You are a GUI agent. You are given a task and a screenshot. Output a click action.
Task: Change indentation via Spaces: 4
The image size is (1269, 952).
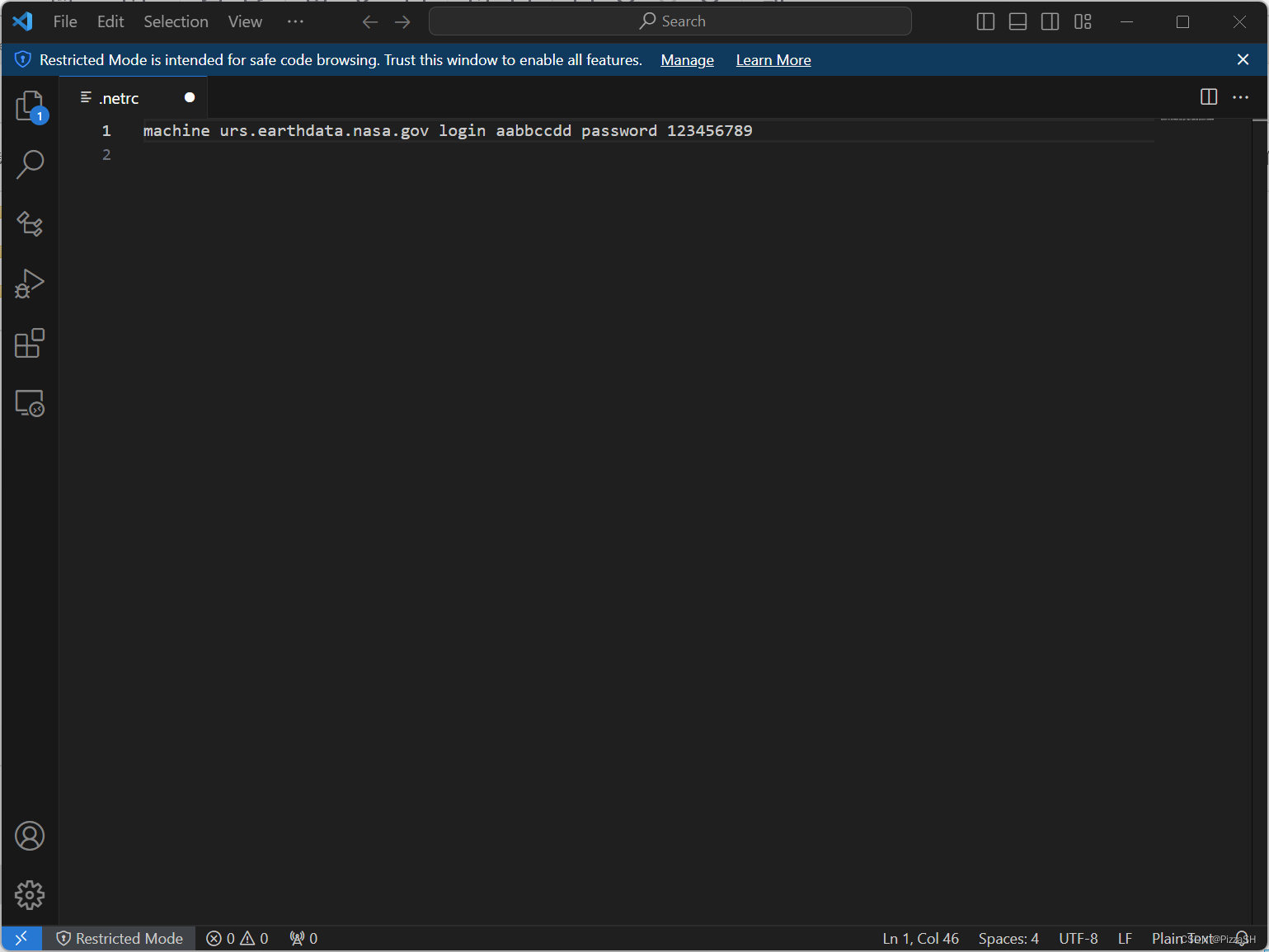[1008, 938]
